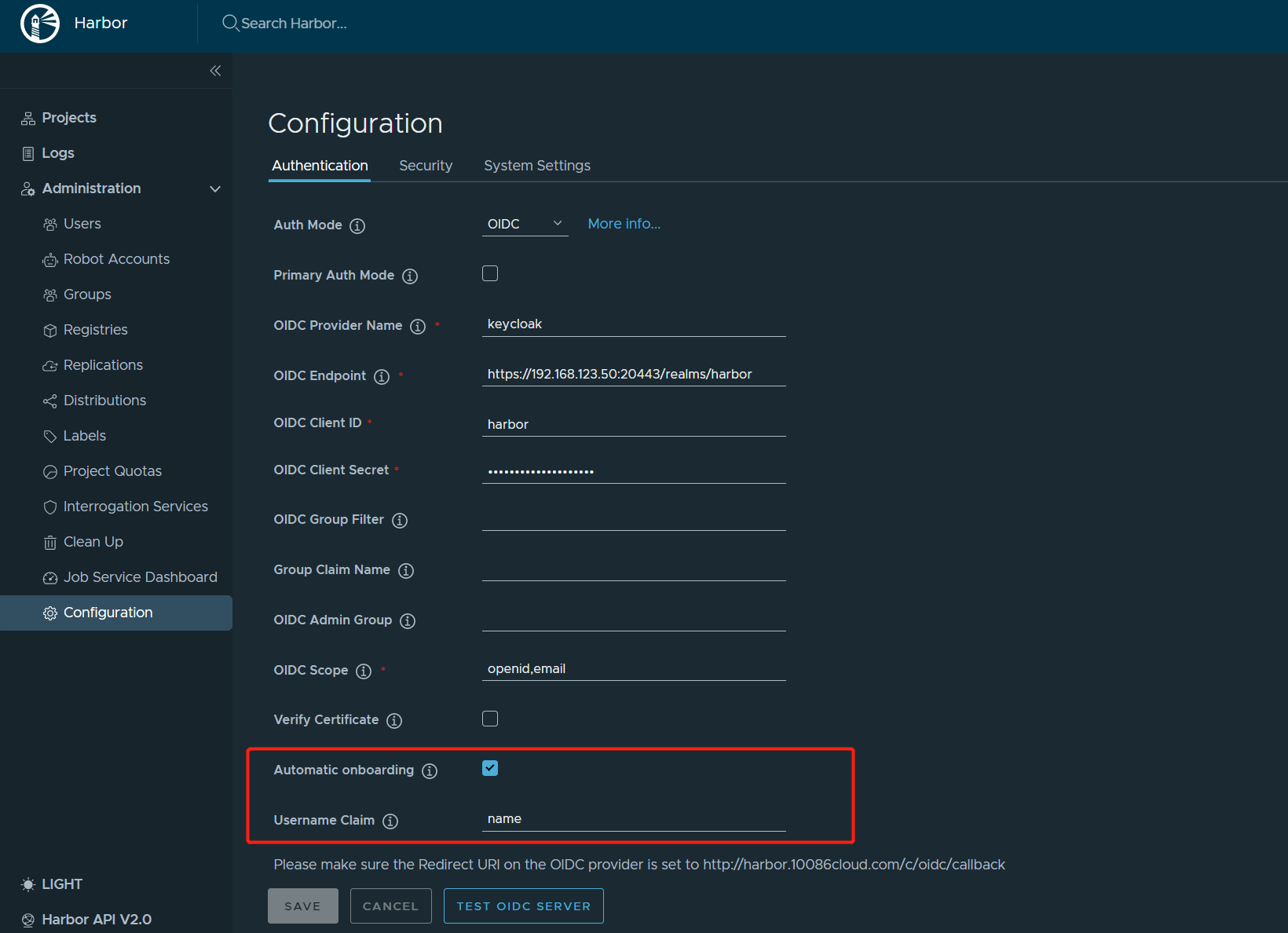The image size is (1288, 933).
Task: Enable Primary Auth Mode
Action: click(x=489, y=273)
